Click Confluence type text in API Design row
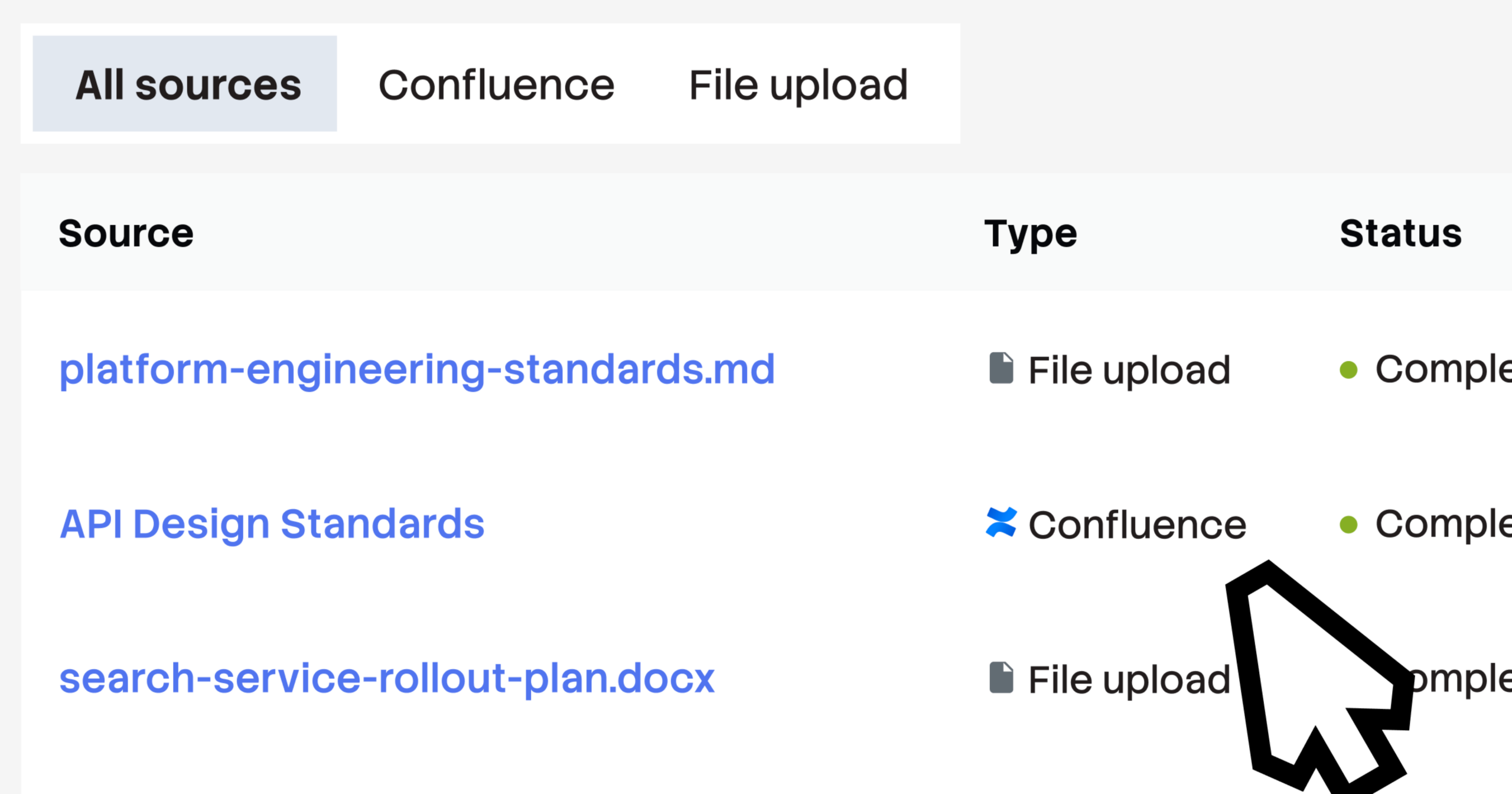Viewport: 1512px width, 794px height. point(1137,525)
